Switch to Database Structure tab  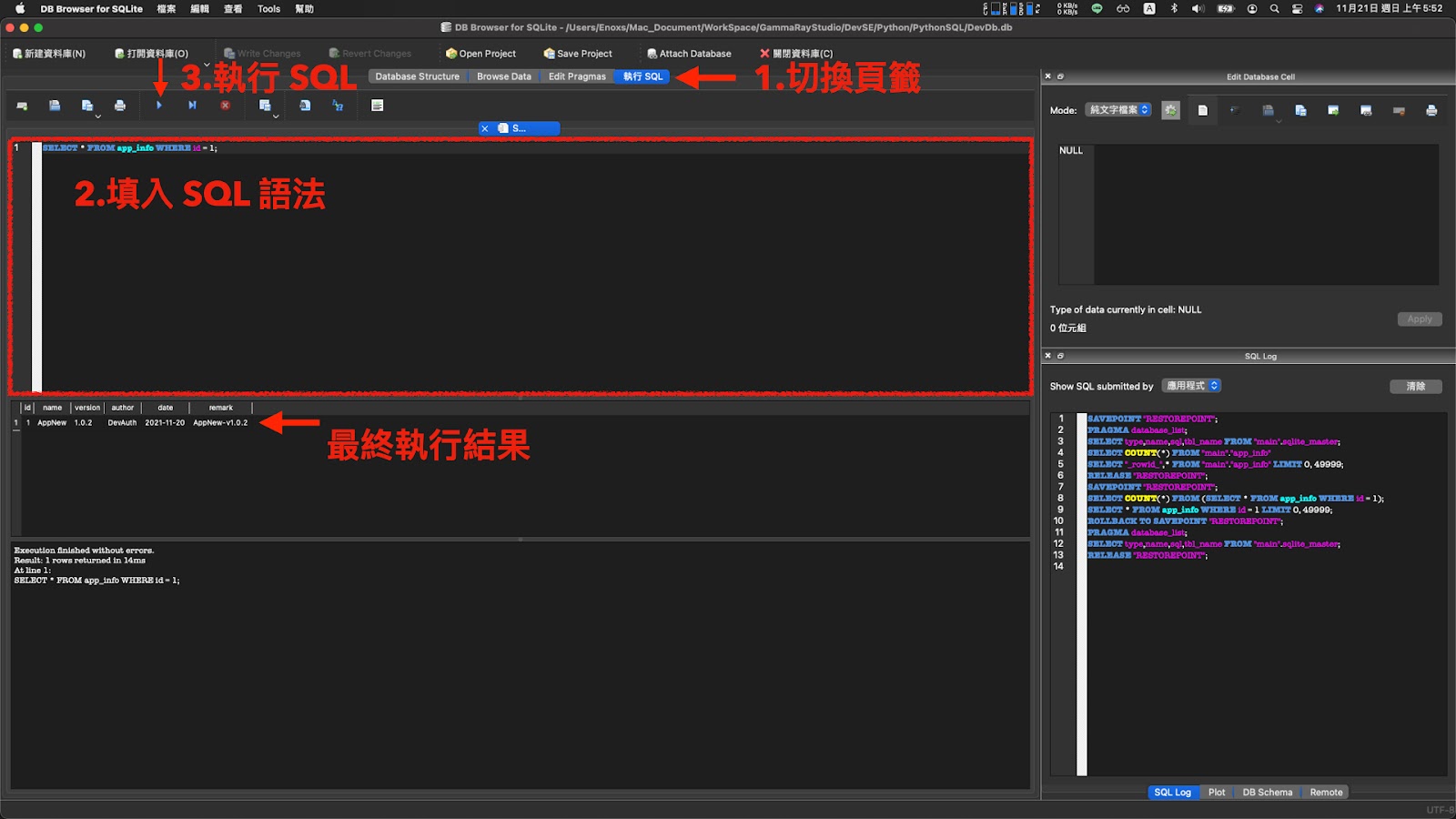pos(417,76)
